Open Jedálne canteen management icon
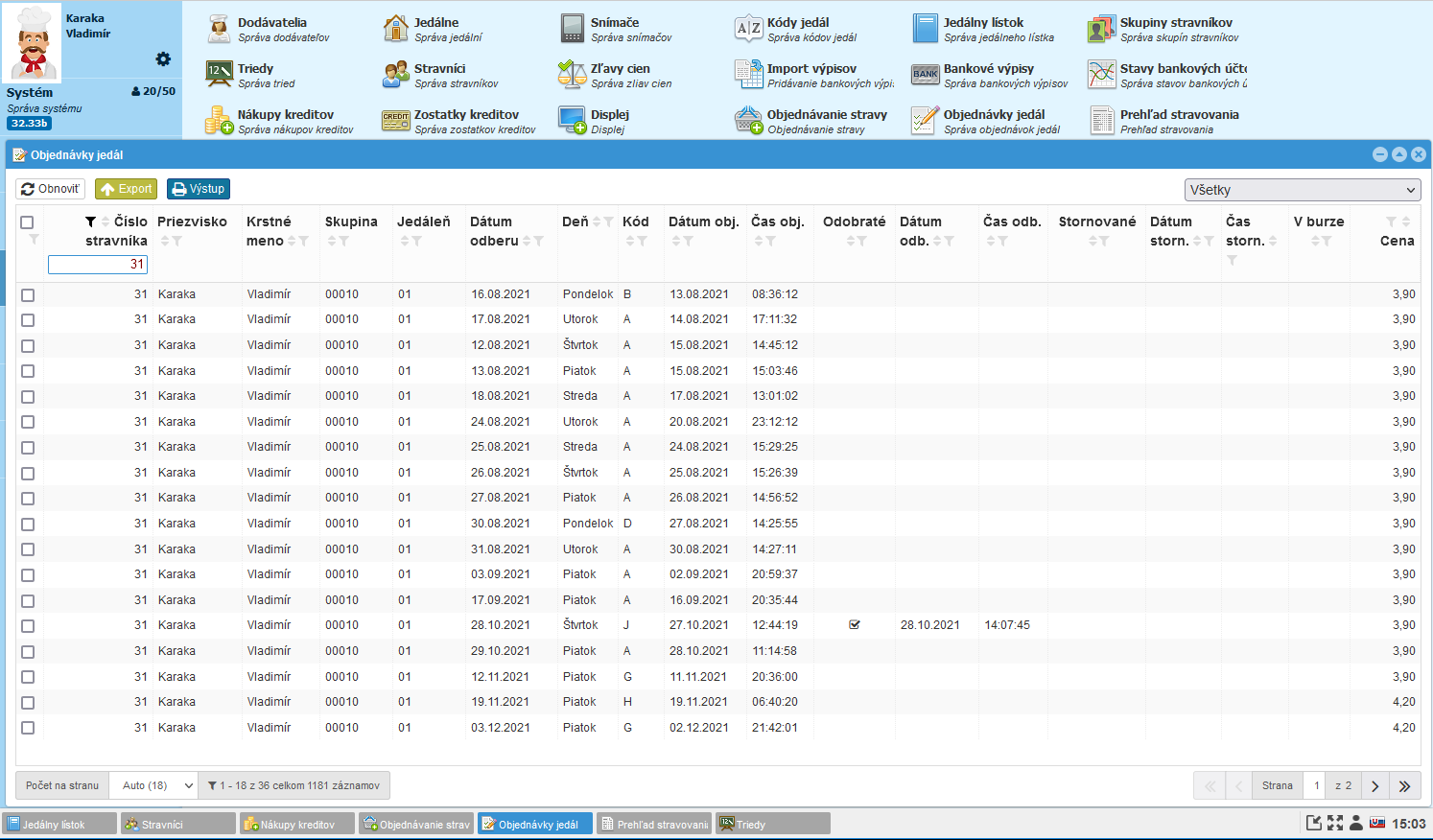 [396, 29]
